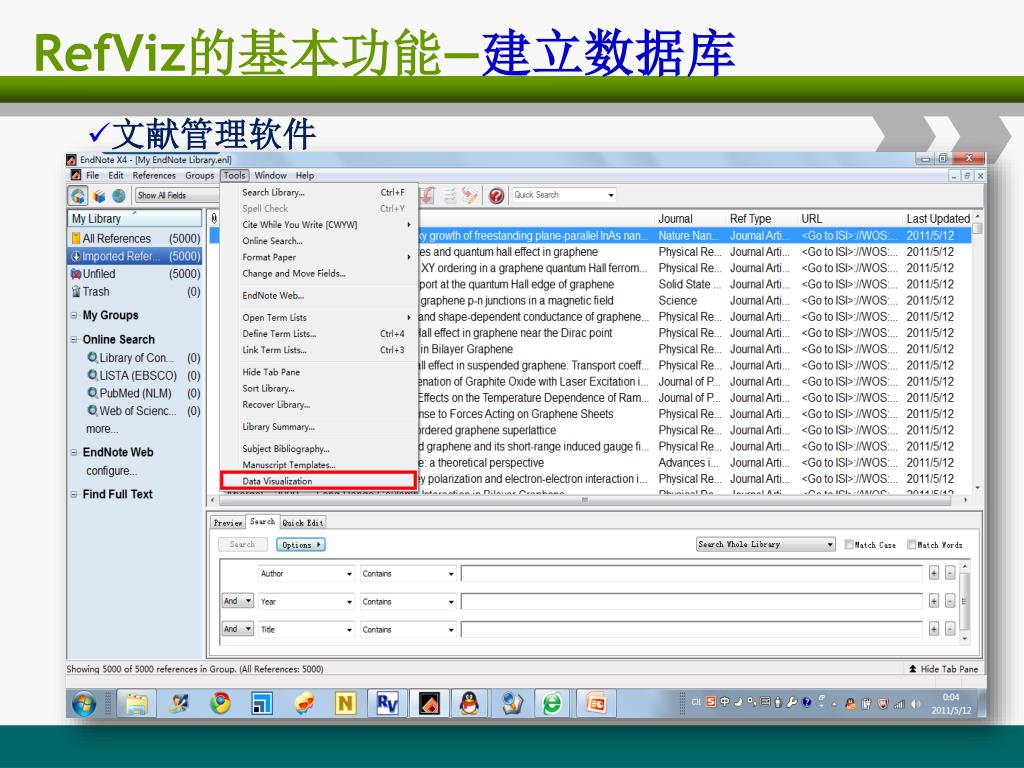Click the local library mode globe icon

(x=78, y=195)
